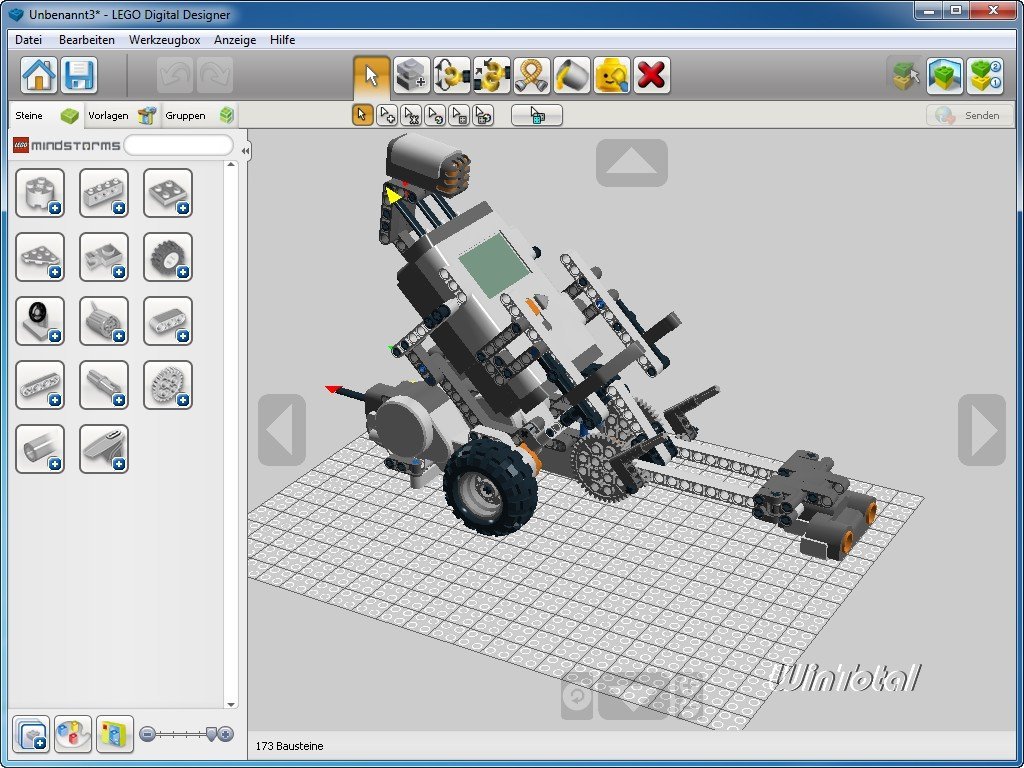Expand the thin Technic liftarm category

point(40,385)
